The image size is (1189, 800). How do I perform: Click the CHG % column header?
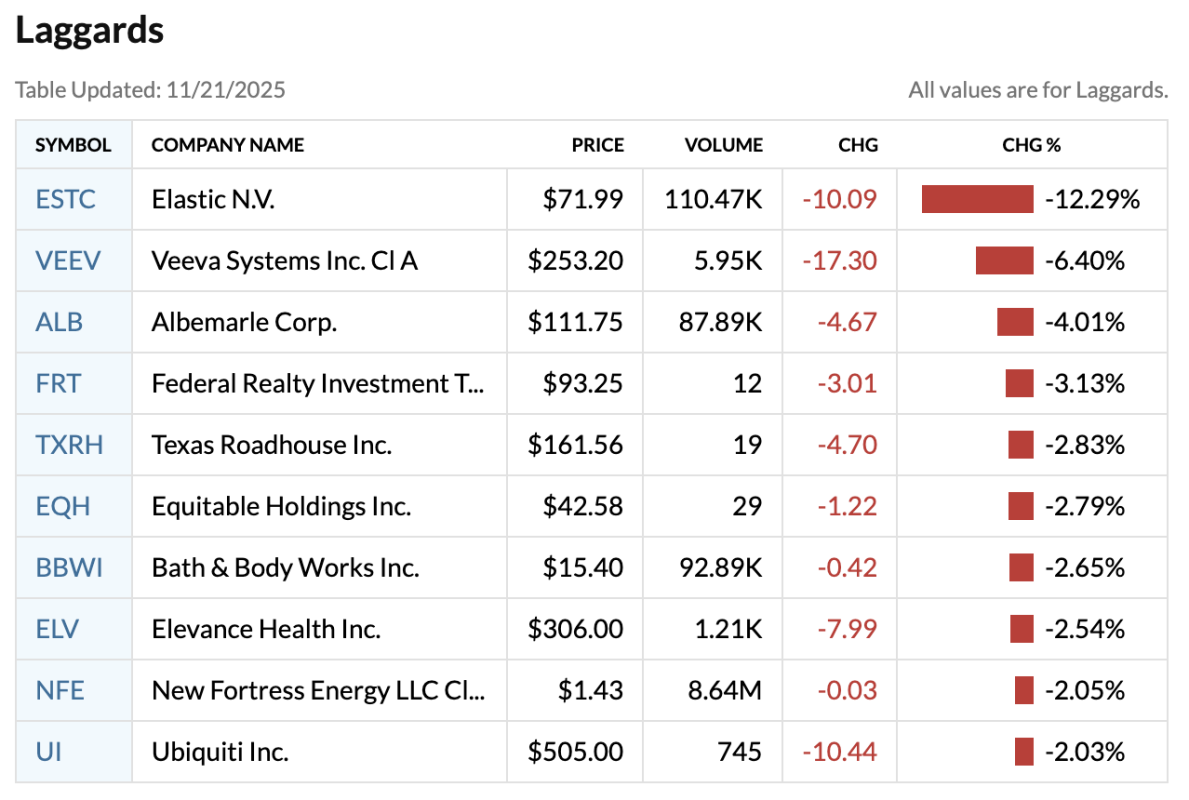1031,145
